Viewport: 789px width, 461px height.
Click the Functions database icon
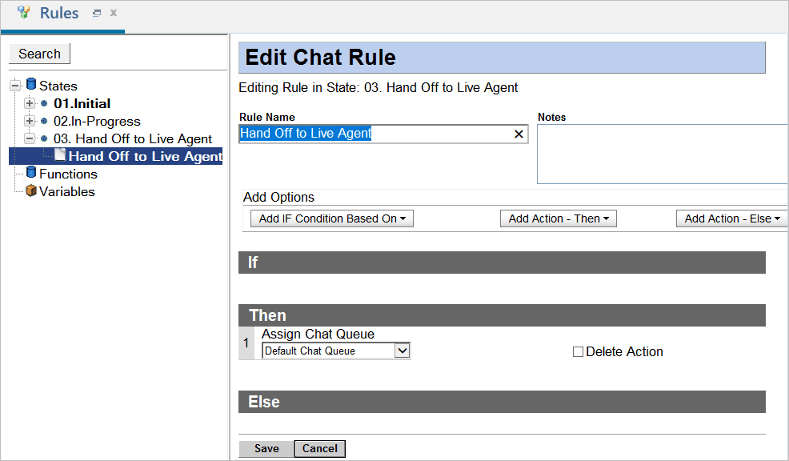pos(31,174)
